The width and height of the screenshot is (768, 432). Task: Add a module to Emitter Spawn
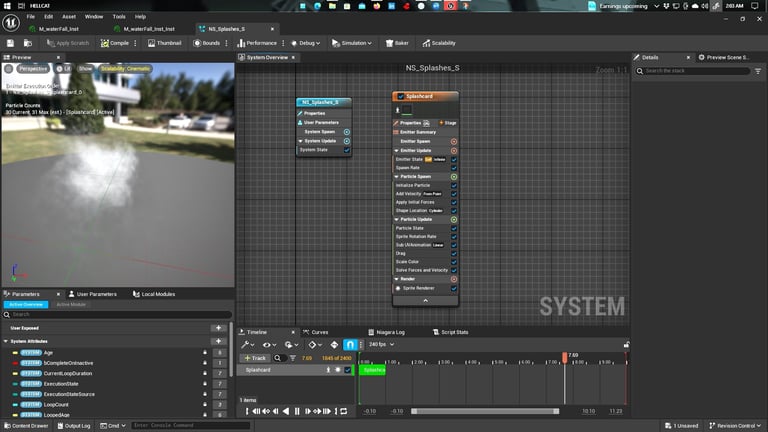(454, 142)
